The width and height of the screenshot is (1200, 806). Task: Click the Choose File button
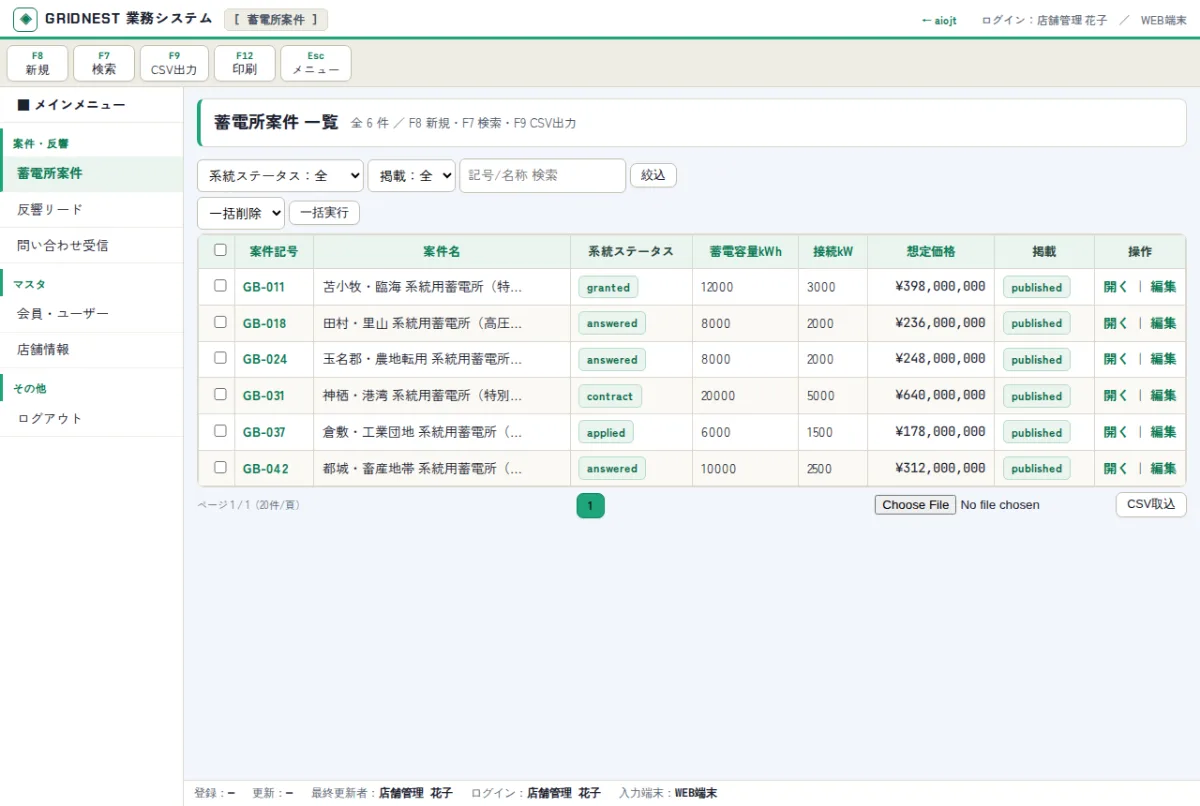[915, 505]
